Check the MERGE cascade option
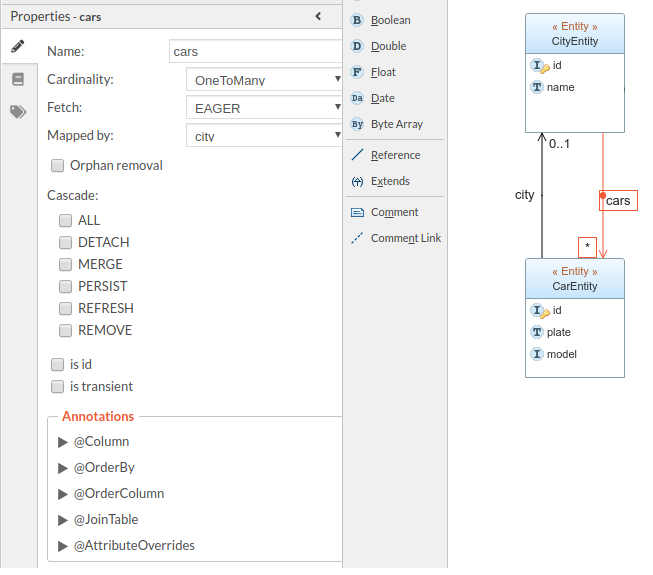653x575 pixels. 65,264
